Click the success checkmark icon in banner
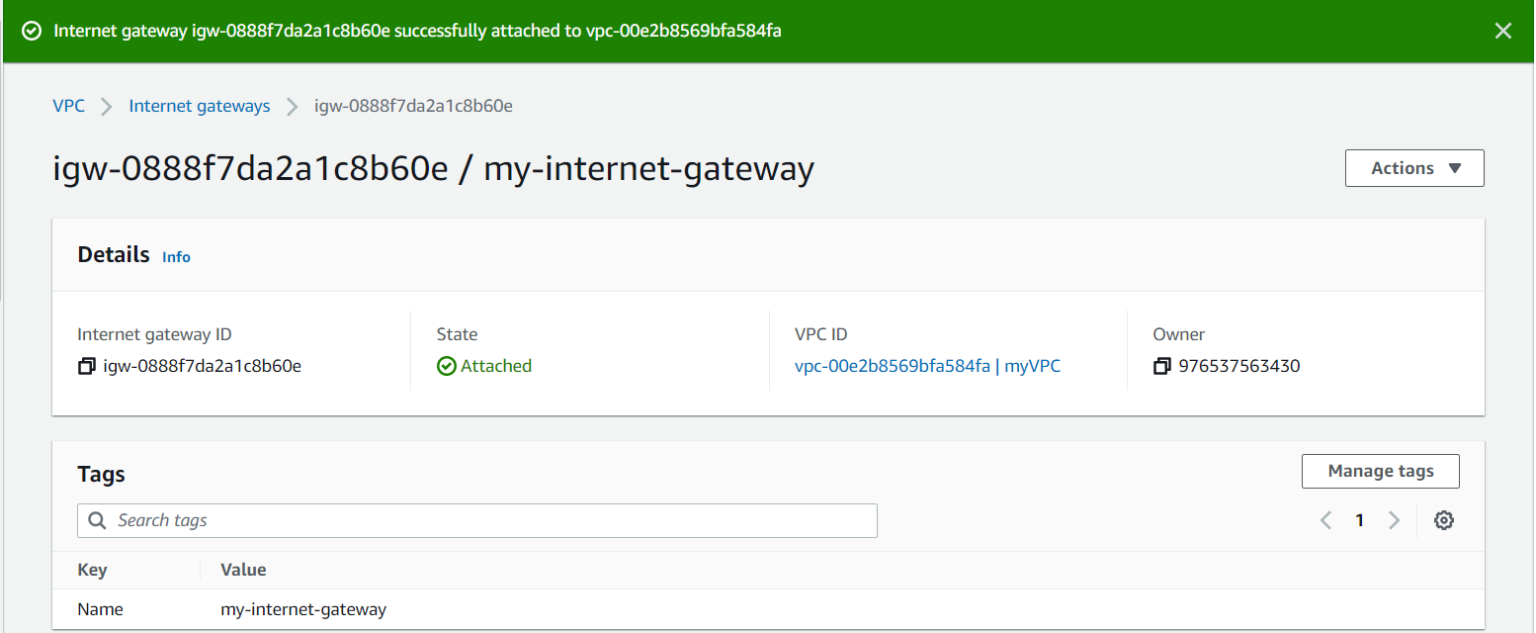The width and height of the screenshot is (1536, 633). point(32,31)
